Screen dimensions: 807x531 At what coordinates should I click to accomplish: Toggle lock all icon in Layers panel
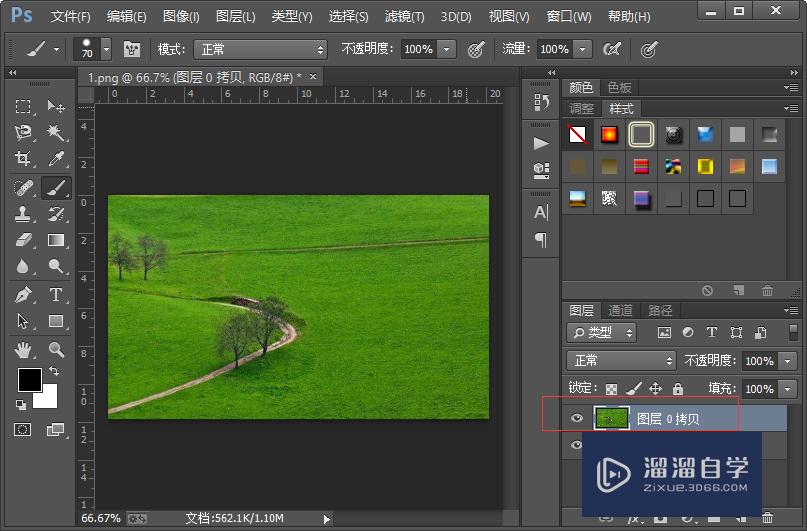tap(678, 388)
